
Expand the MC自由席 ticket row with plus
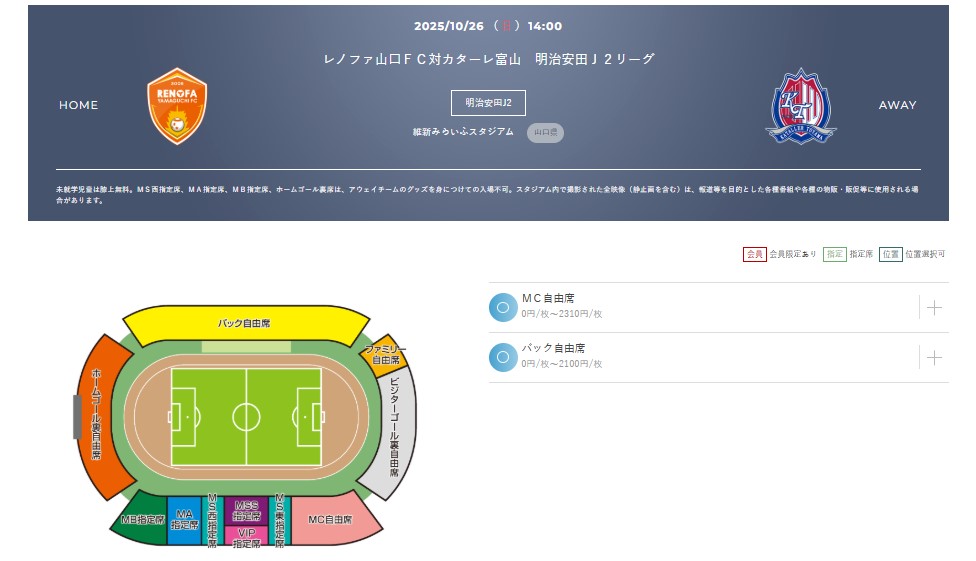tap(934, 307)
